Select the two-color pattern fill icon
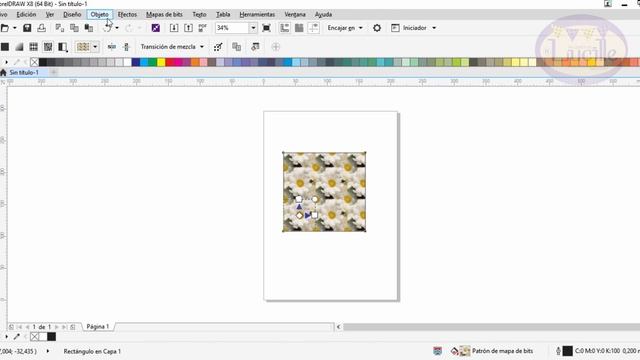Image resolution: width=640 pixels, height=360 pixels. point(62,47)
